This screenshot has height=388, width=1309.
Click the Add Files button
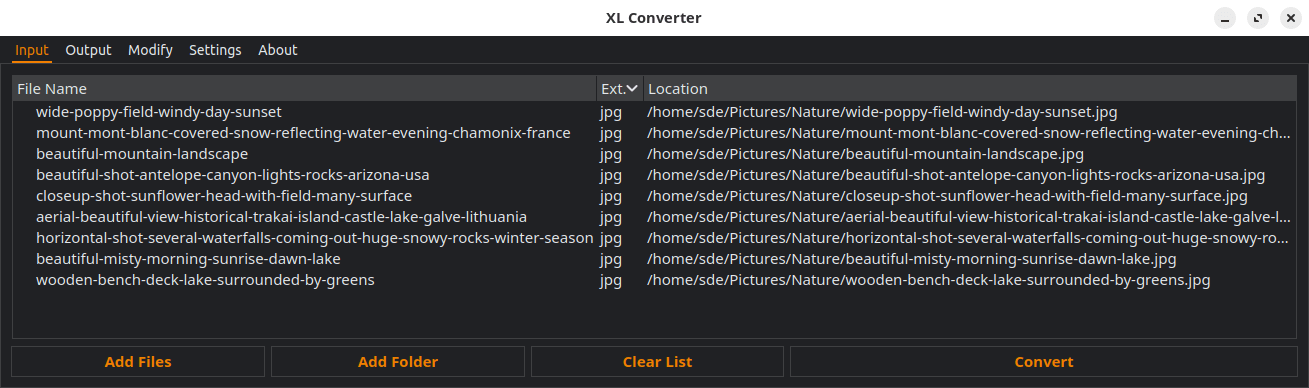138,362
